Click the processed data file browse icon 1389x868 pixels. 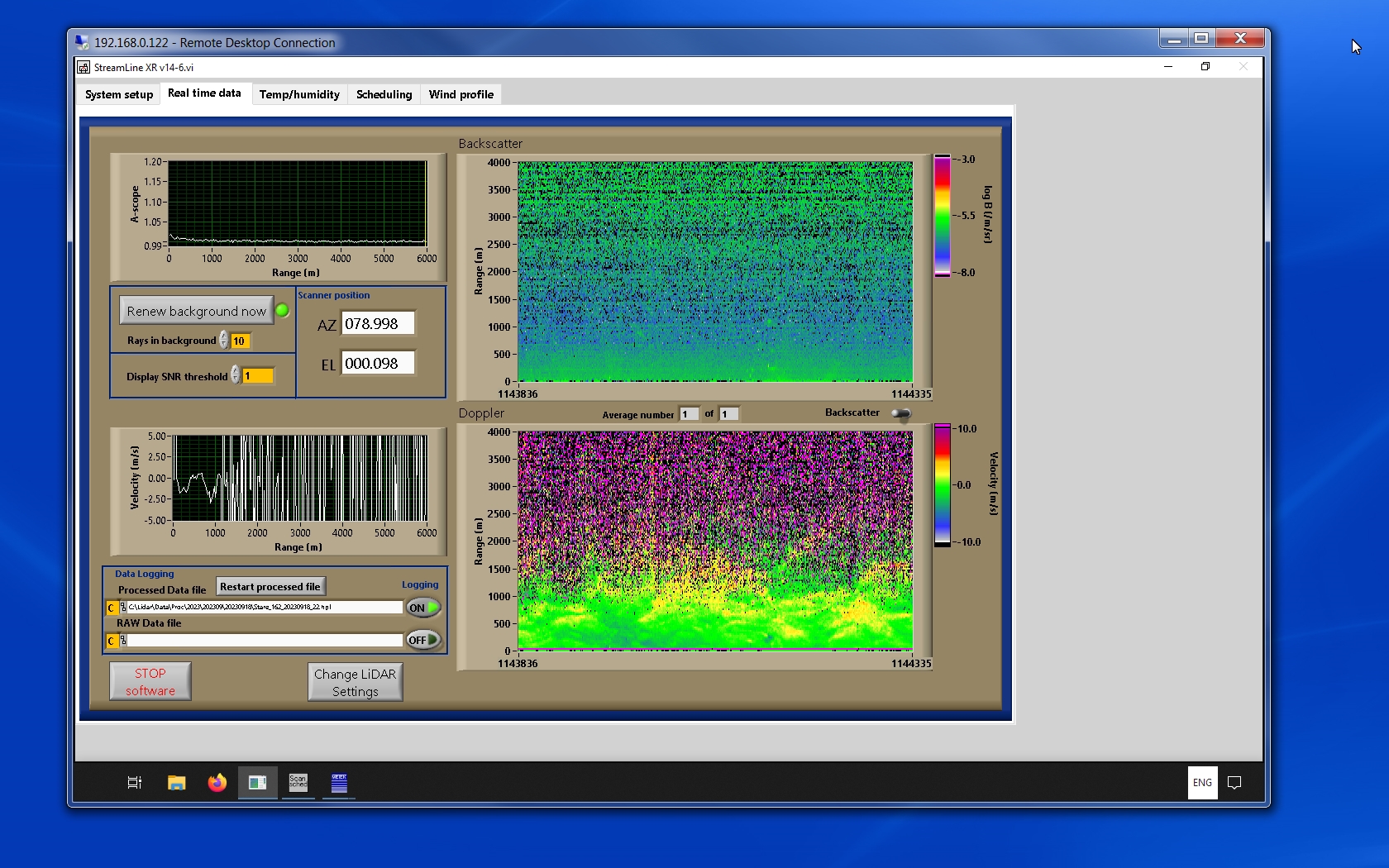[x=123, y=608]
